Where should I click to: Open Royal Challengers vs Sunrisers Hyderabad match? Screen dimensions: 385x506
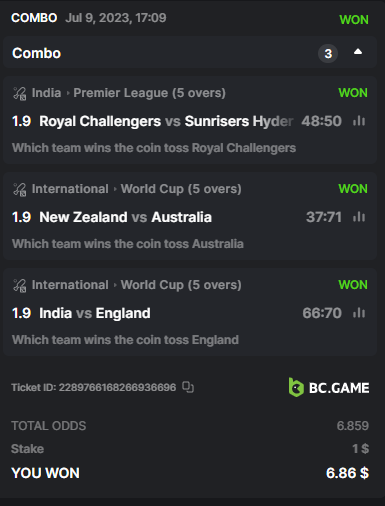[x=166, y=121]
